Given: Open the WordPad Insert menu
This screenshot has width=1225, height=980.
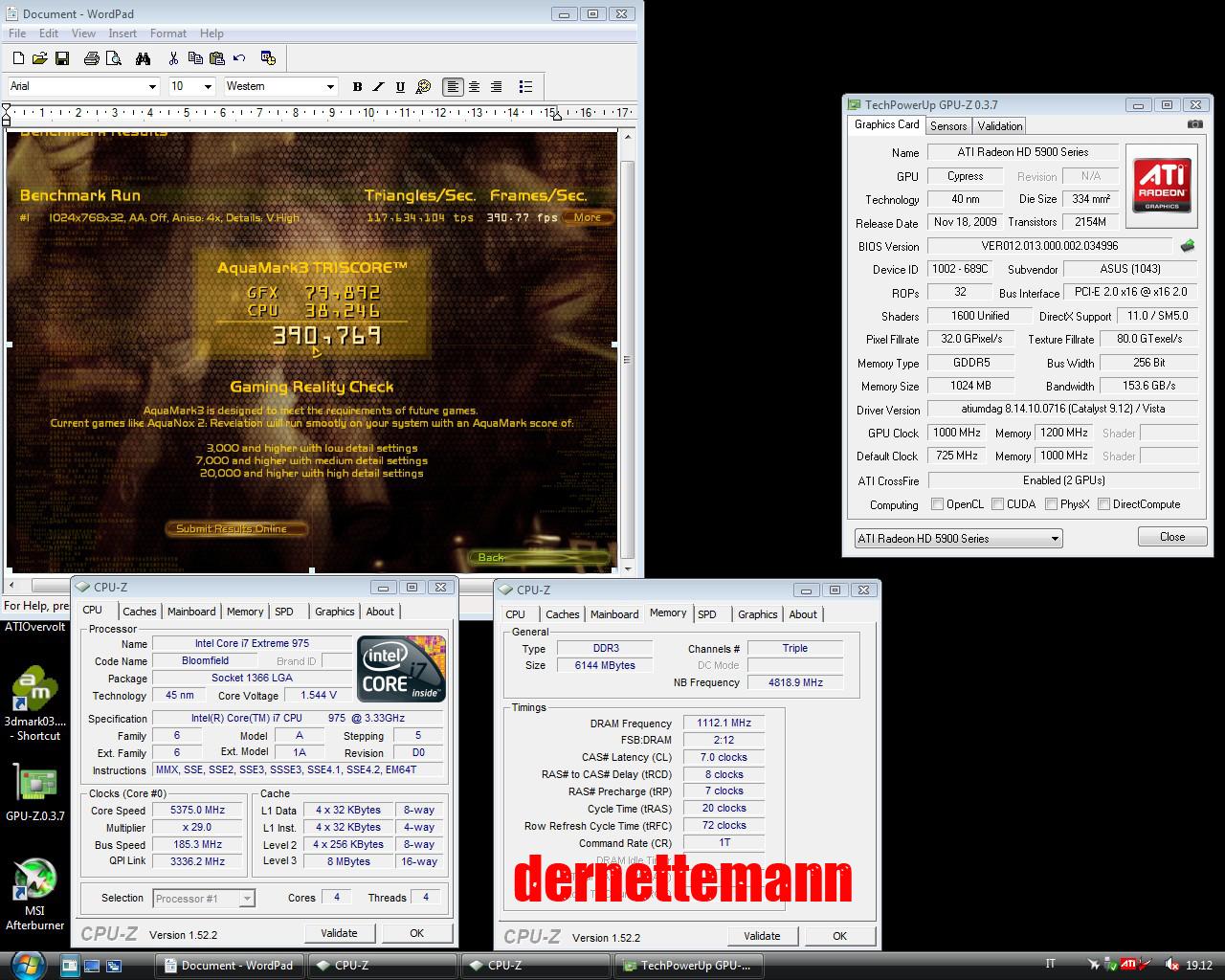Looking at the screenshot, I should [x=122, y=33].
